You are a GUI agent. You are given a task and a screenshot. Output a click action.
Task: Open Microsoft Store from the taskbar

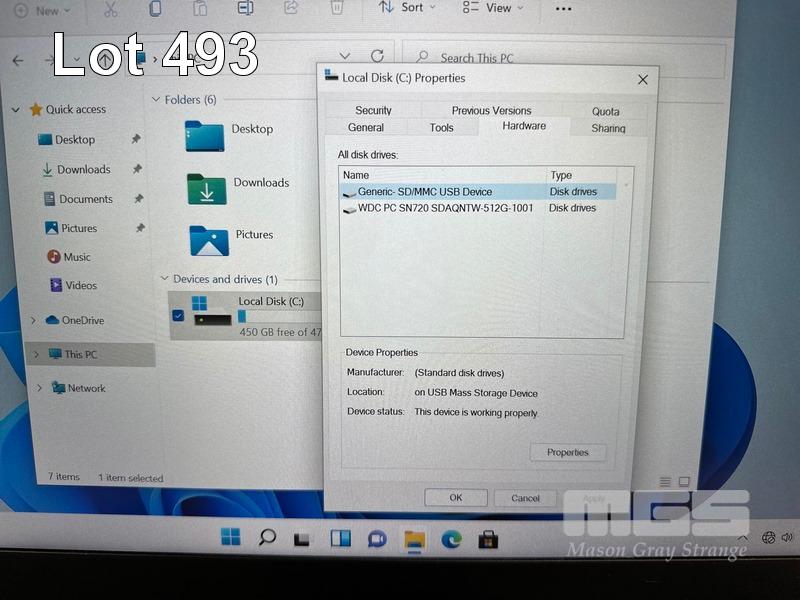(x=488, y=540)
